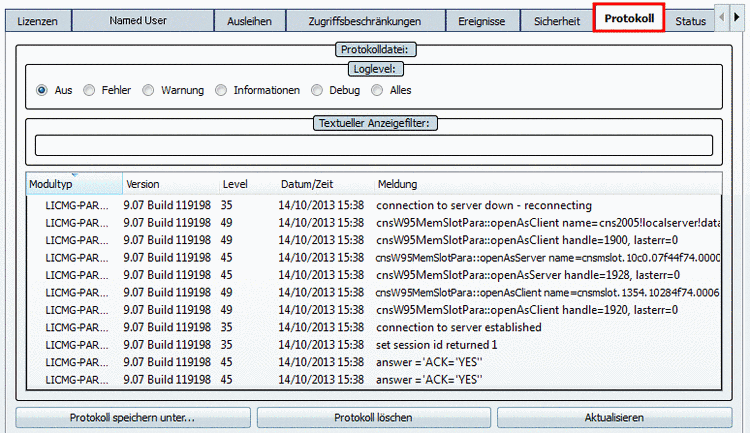Screen dimensions: 750x433
Task: Select the 'connection to server down - reconnecting' message
Action: tap(484, 205)
